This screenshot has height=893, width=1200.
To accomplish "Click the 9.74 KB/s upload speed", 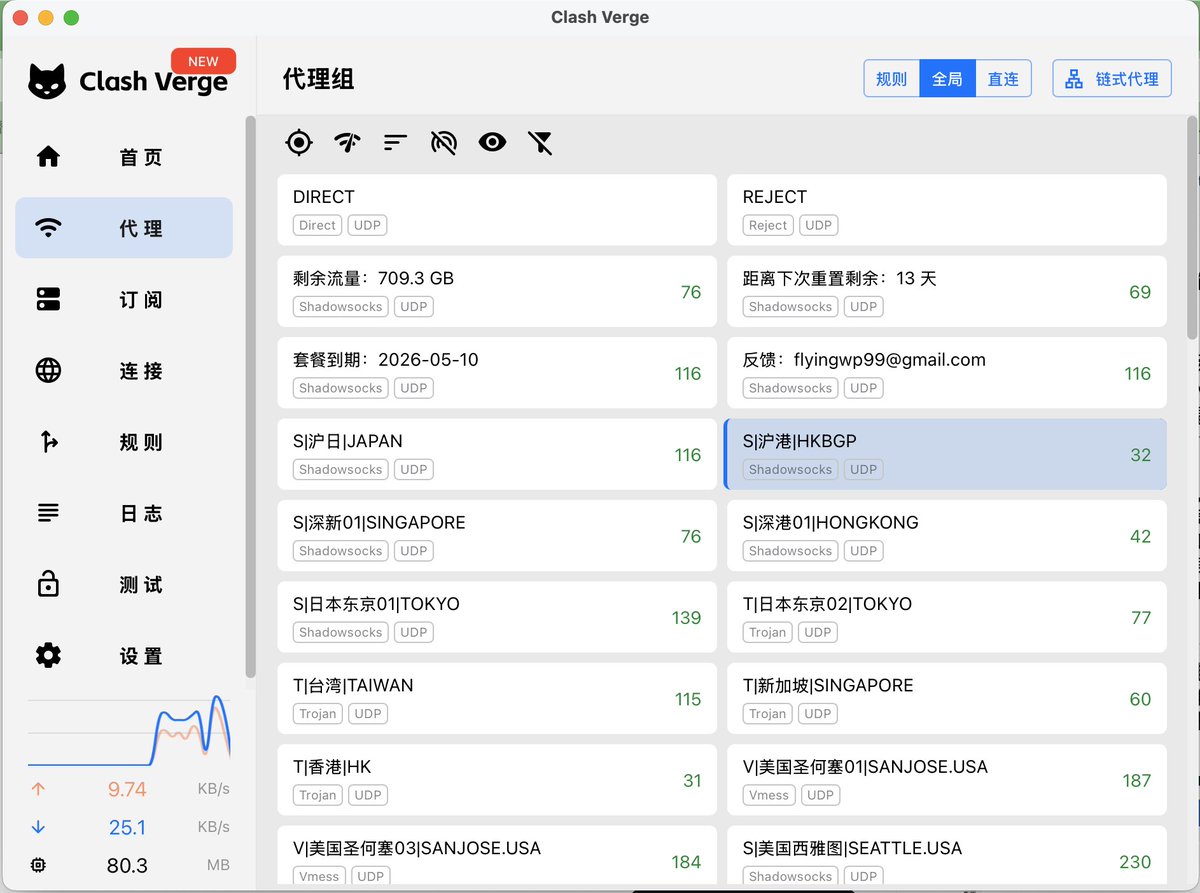I will pyautogui.click(x=127, y=790).
